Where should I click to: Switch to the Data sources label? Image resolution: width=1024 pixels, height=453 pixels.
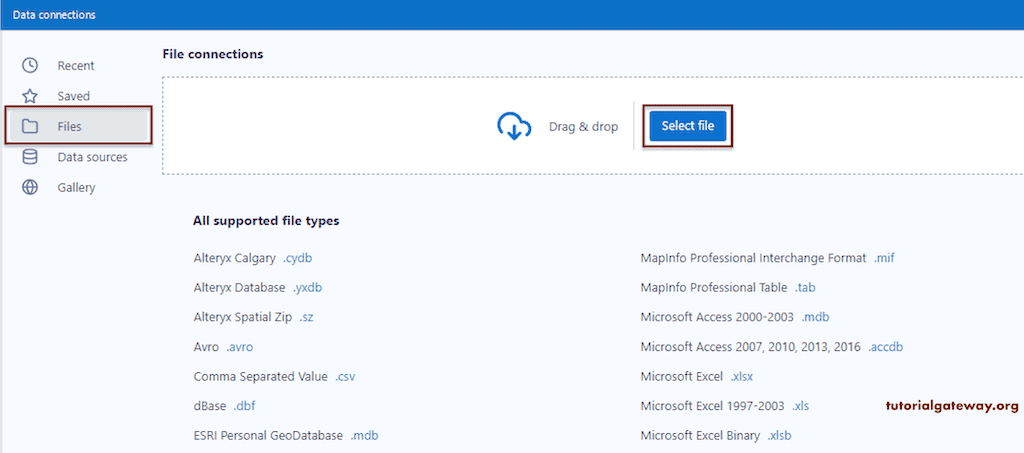(92, 157)
